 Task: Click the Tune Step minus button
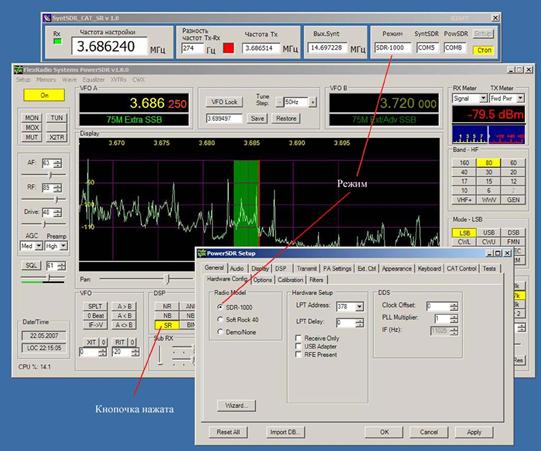coord(279,102)
